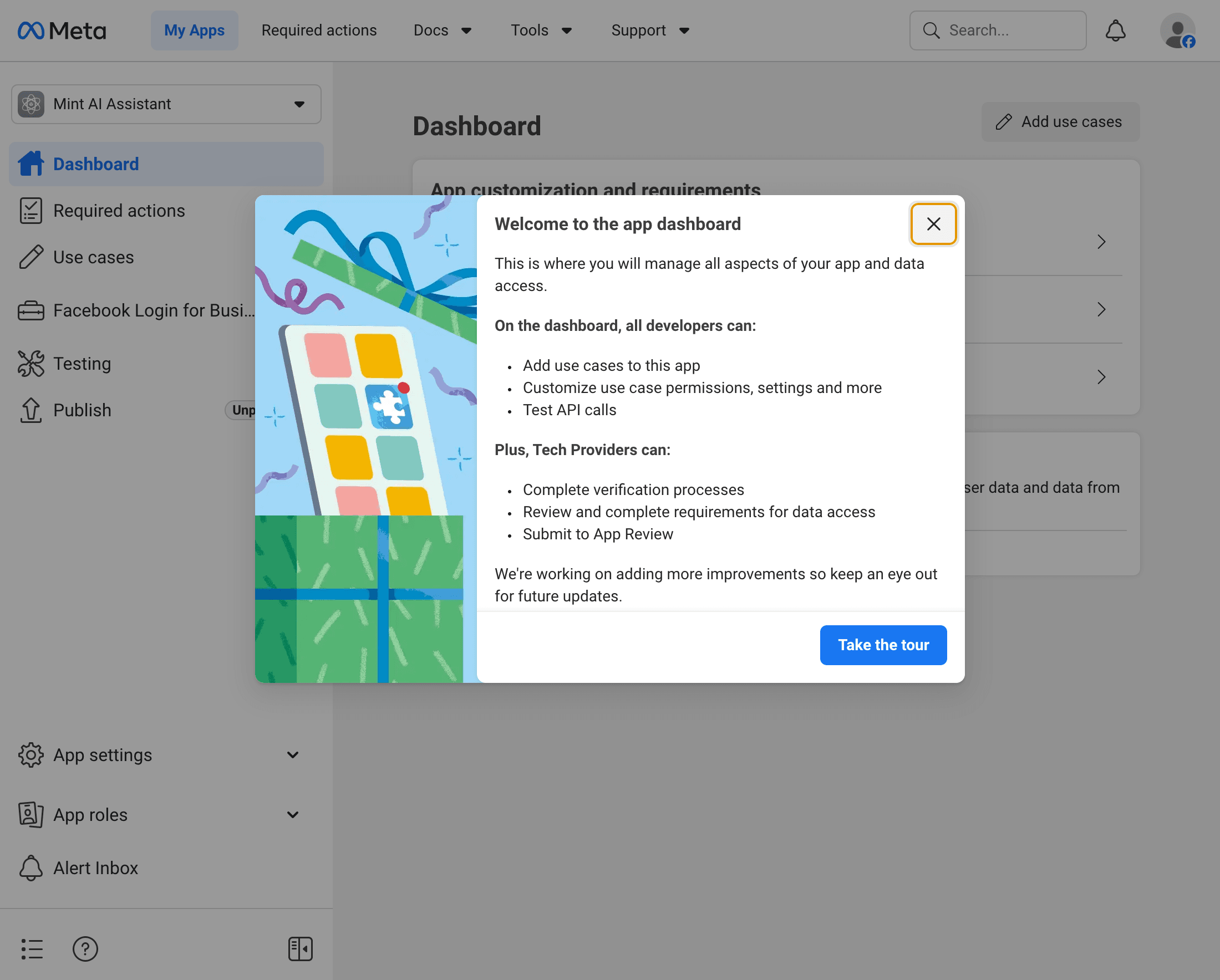This screenshot has width=1220, height=980.
Task: Go to My Apps tab
Action: (x=194, y=30)
